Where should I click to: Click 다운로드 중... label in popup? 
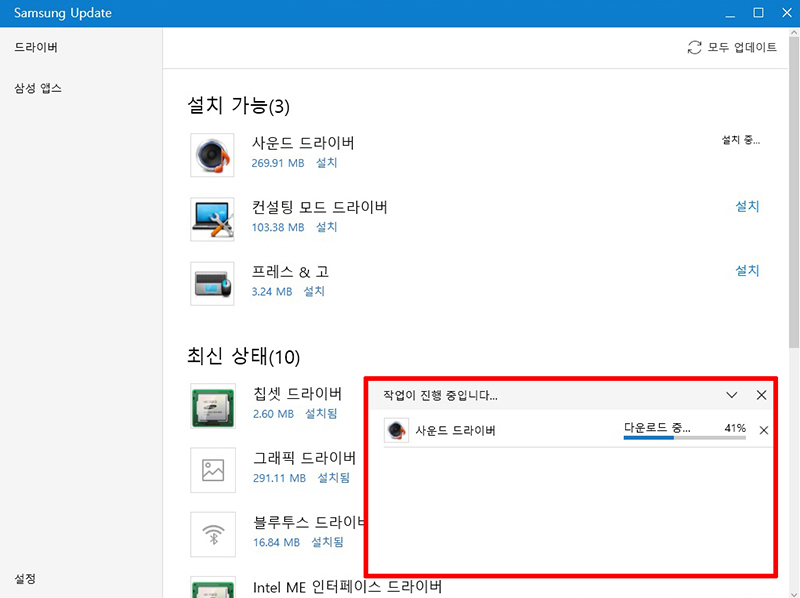click(x=657, y=428)
